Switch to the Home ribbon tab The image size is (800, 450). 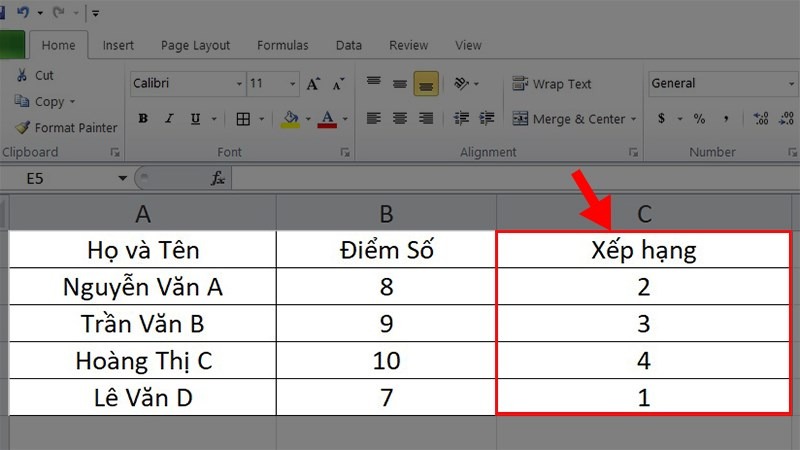point(58,45)
